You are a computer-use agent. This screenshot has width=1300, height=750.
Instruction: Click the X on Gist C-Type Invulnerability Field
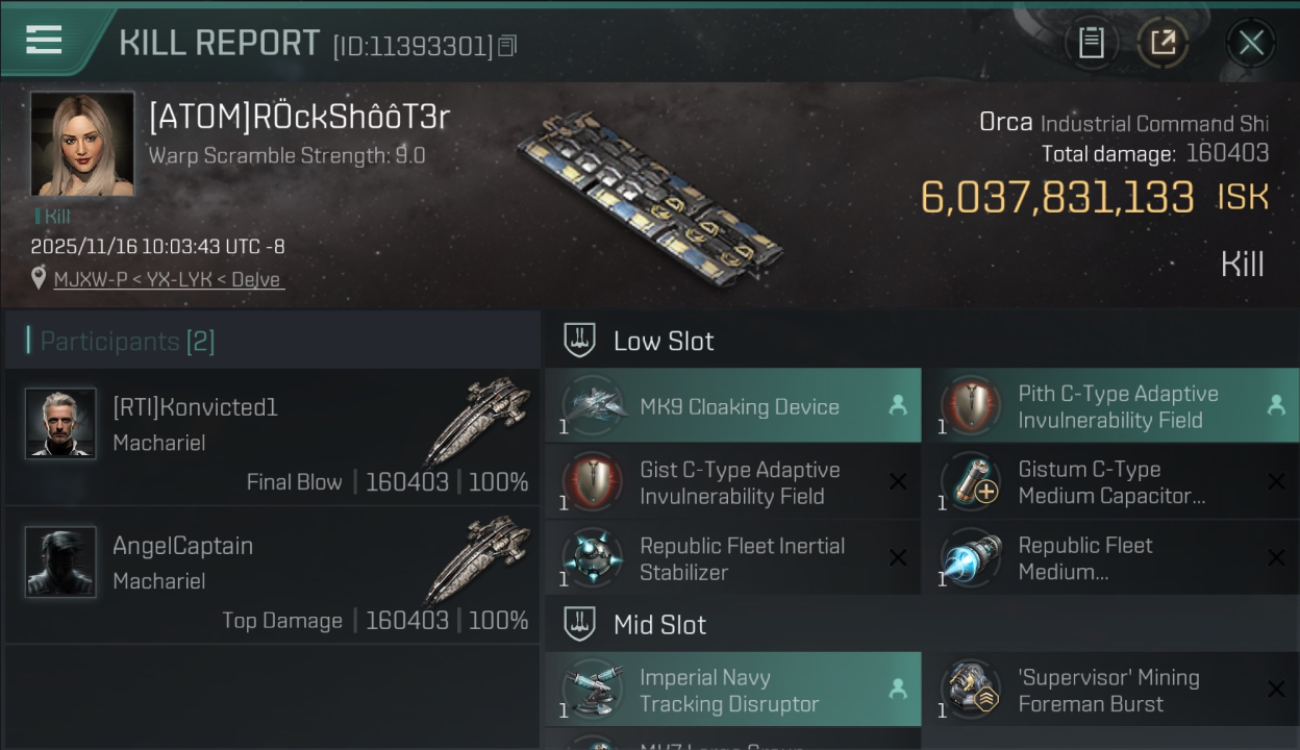pyautogui.click(x=897, y=483)
